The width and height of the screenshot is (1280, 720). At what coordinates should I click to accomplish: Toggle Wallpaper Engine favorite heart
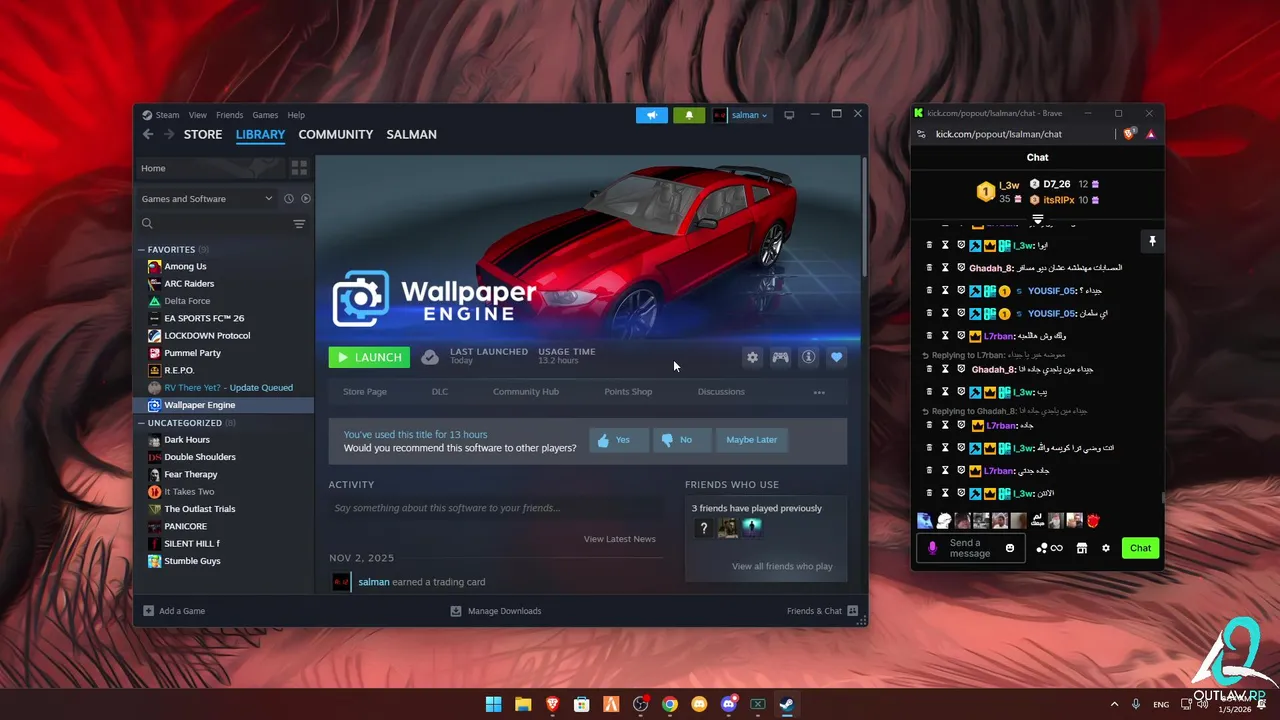pos(837,357)
